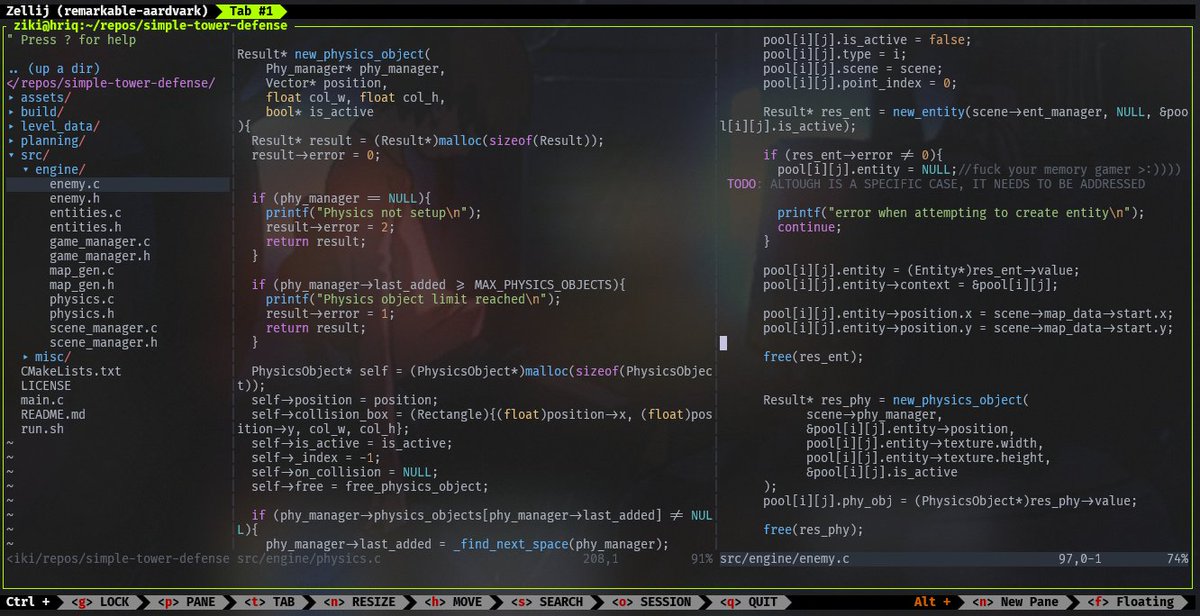Click the 91% scroll indicator
The width and height of the screenshot is (1200, 616).
tap(701, 559)
